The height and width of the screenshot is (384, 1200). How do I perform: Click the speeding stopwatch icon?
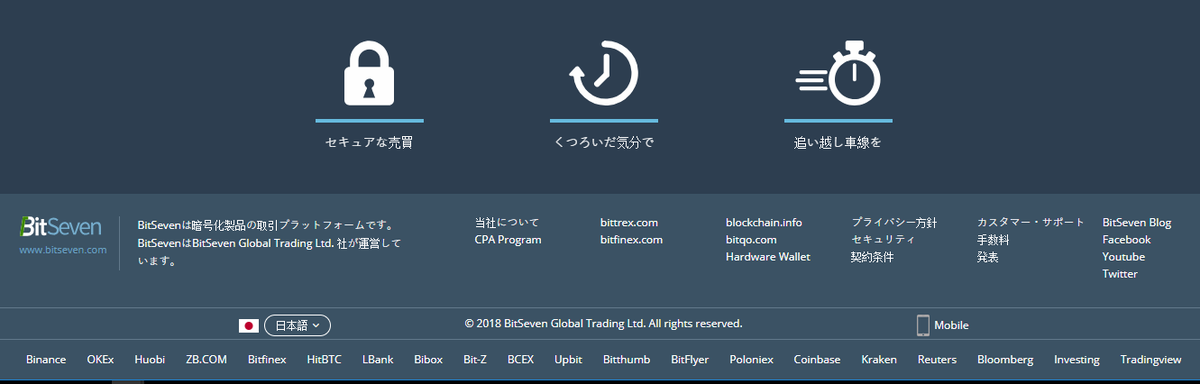[x=837, y=74]
